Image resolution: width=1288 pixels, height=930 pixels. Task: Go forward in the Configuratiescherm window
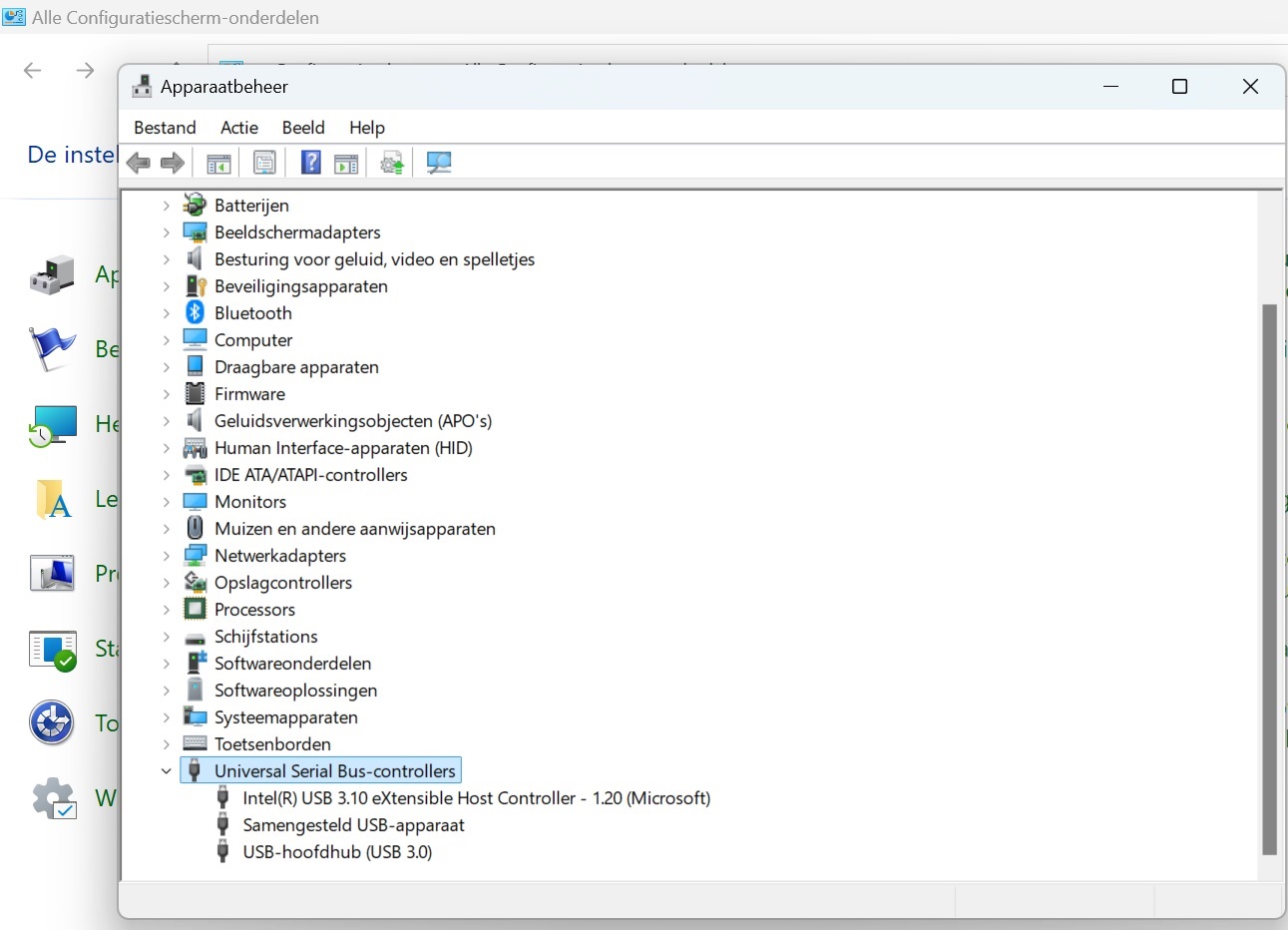click(x=85, y=70)
